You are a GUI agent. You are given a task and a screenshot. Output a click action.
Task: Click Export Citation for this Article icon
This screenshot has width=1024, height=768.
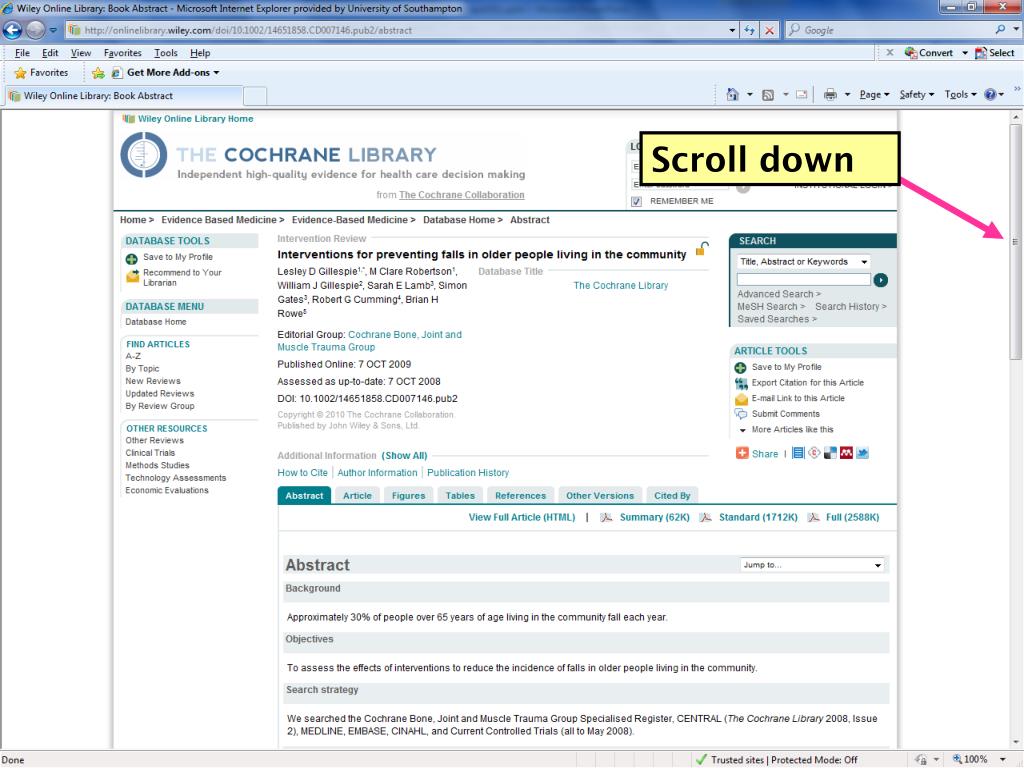click(741, 383)
